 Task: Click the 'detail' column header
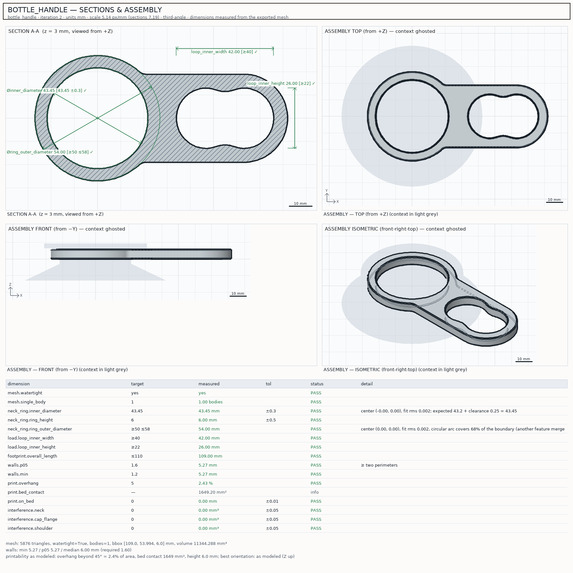pyautogui.click(x=367, y=384)
